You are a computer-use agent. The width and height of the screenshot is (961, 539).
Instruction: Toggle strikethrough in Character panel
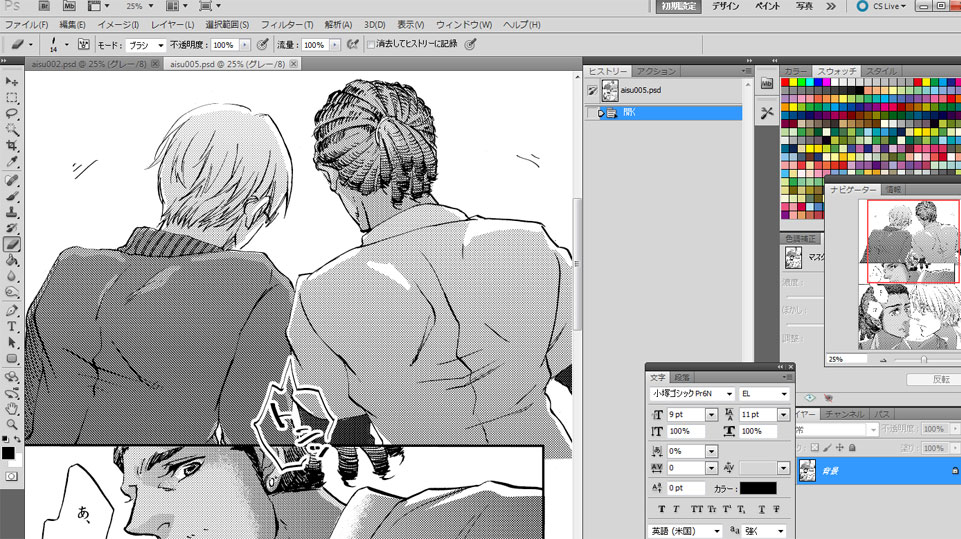tap(777, 509)
